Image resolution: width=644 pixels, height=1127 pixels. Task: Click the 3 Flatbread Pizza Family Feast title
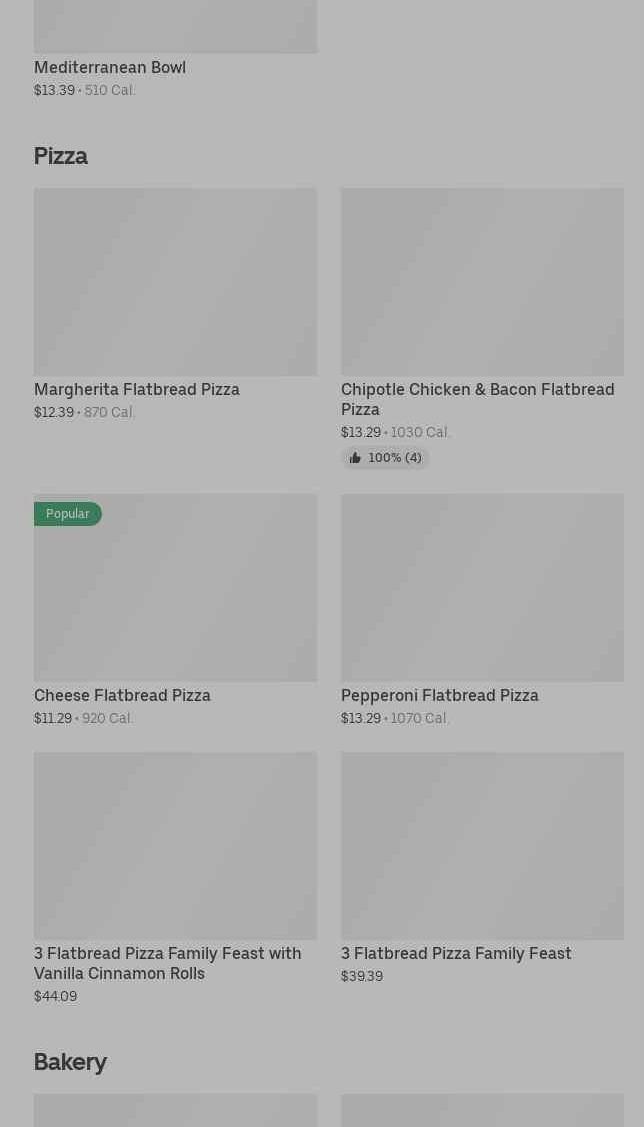click(x=456, y=954)
